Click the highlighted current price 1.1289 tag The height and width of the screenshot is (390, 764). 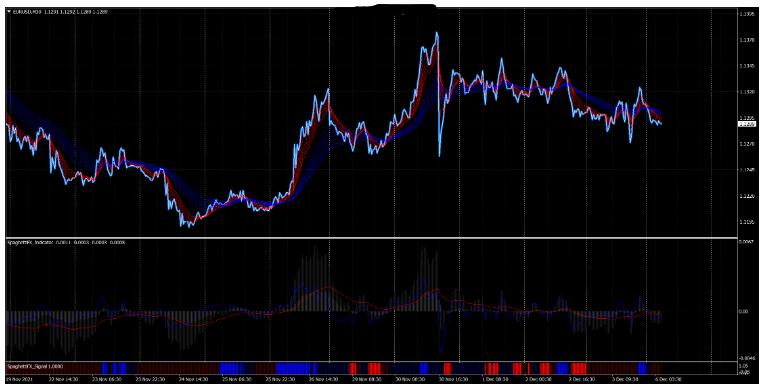pos(746,125)
